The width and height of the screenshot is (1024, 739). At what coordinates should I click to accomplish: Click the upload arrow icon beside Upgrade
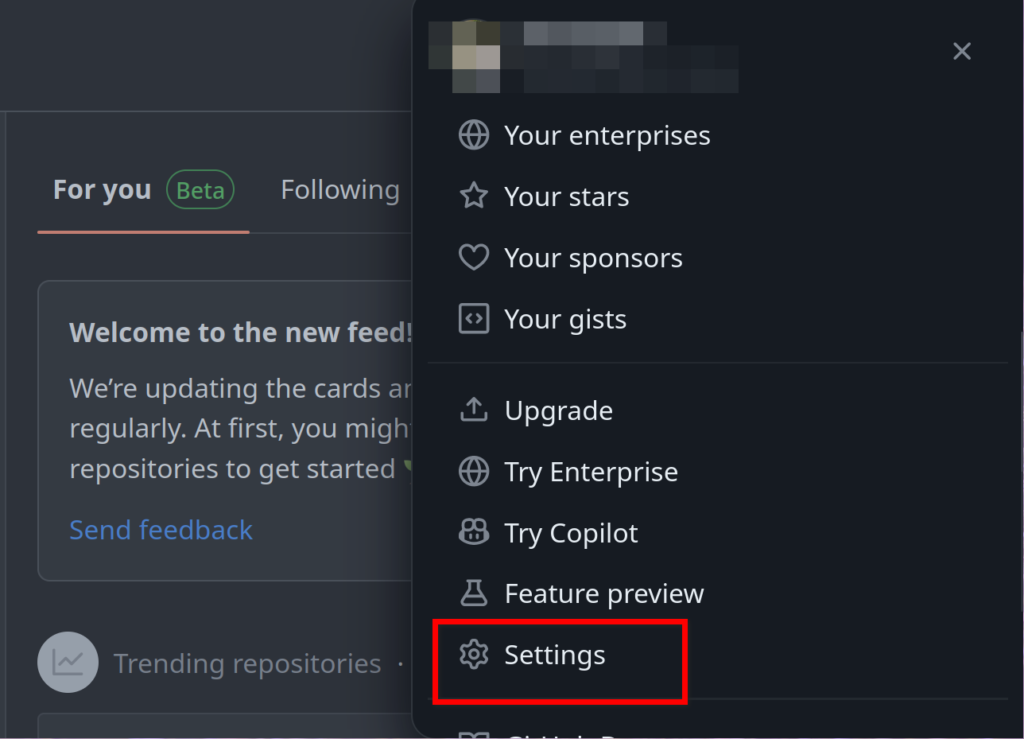[473, 410]
